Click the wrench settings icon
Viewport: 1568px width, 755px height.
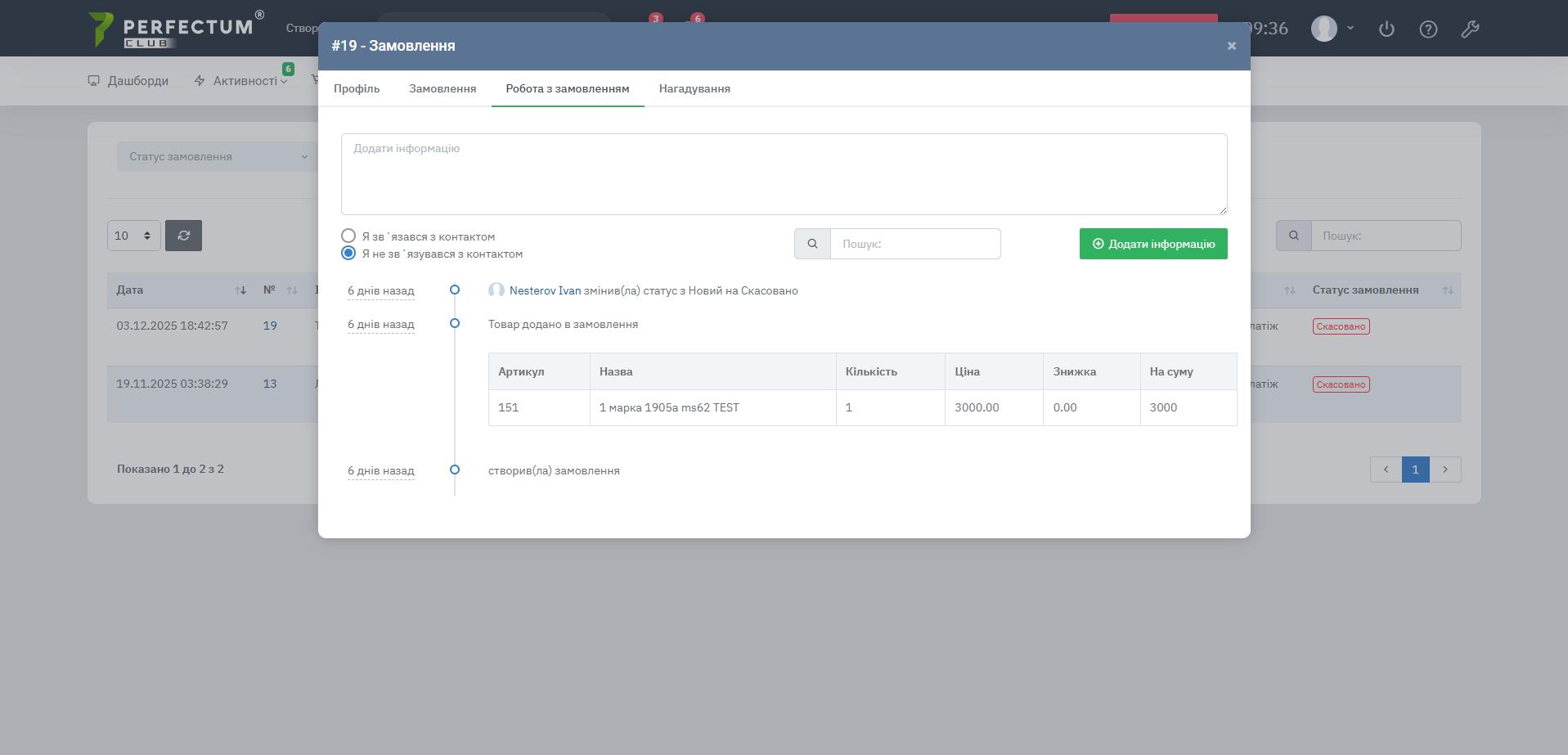click(x=1469, y=29)
